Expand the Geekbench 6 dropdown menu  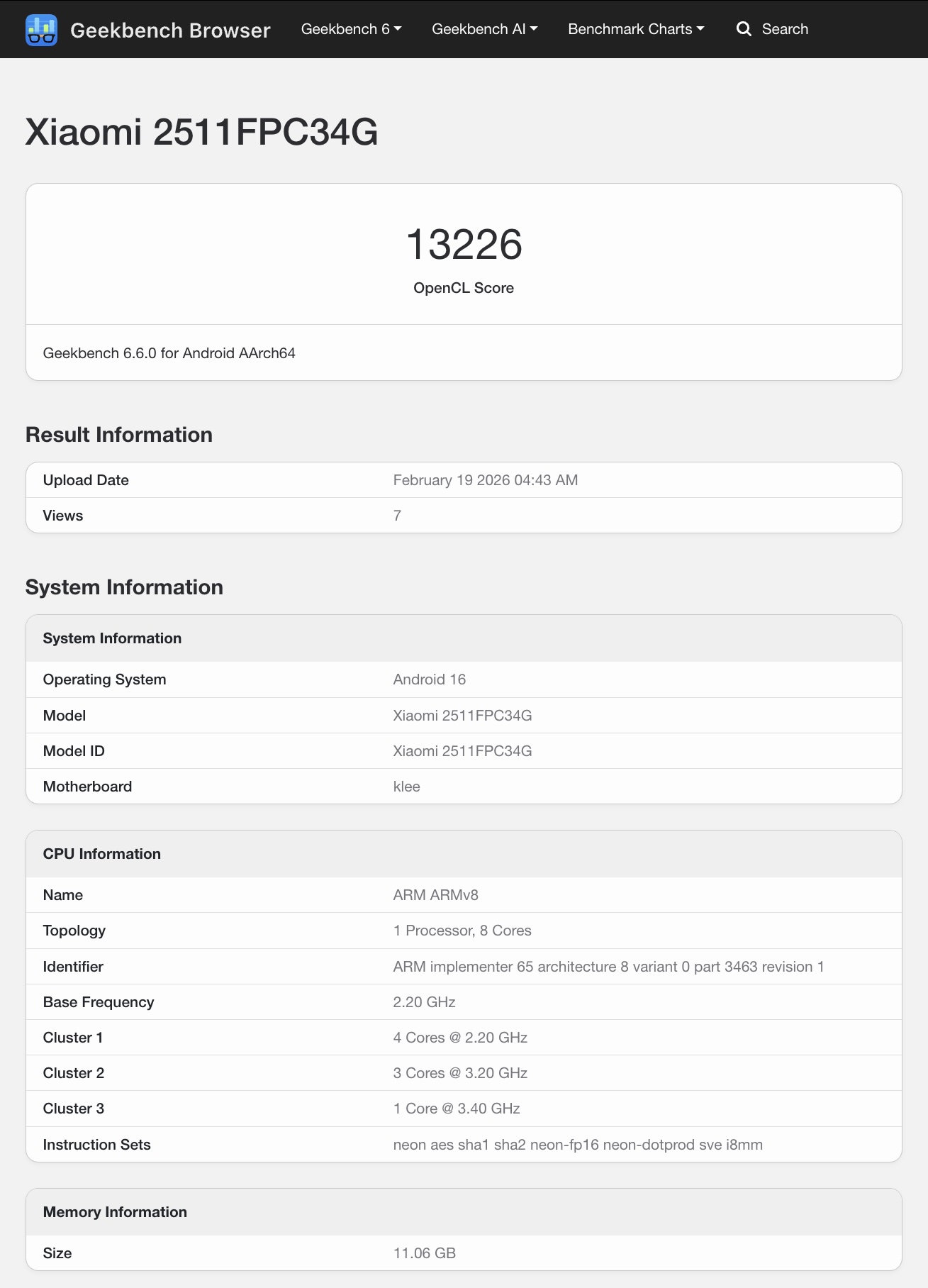(x=352, y=29)
